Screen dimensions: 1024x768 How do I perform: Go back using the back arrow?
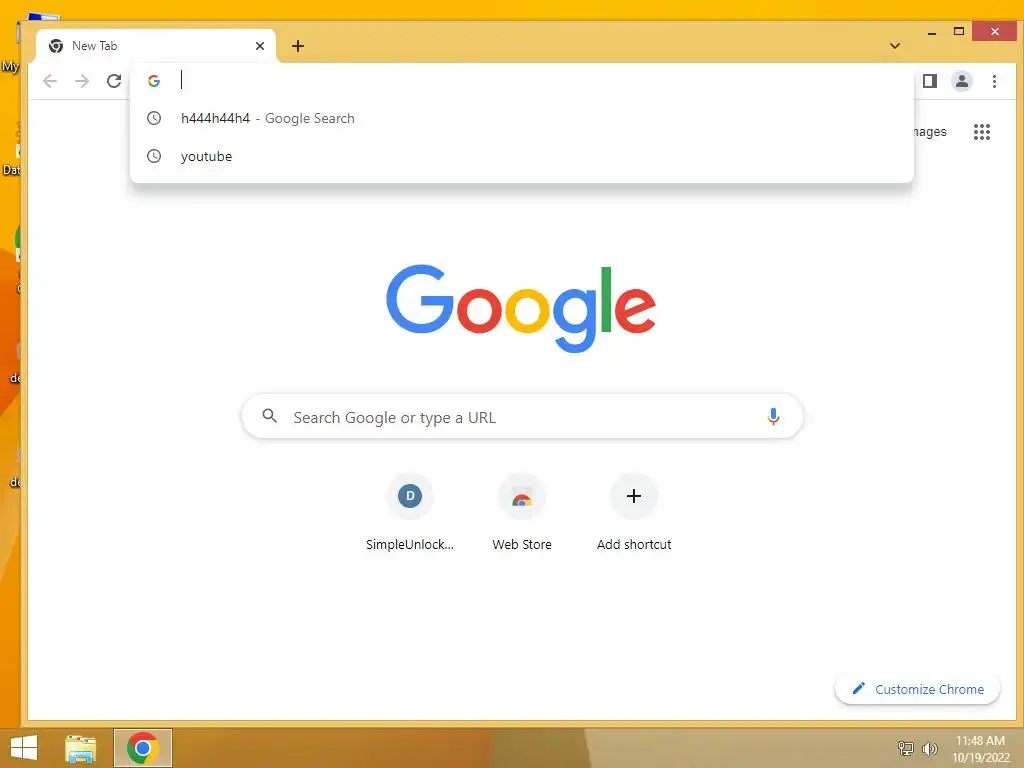point(50,81)
